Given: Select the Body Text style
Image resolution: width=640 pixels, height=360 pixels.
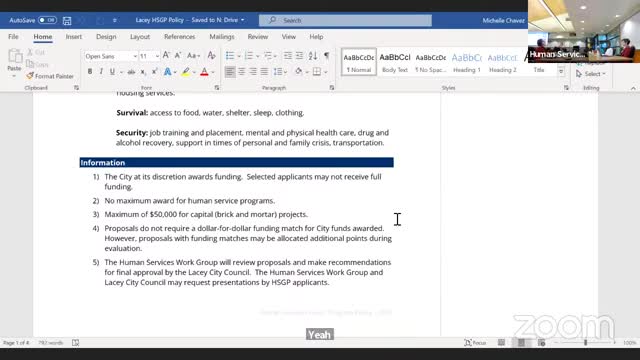Looking at the screenshot, I should [x=395, y=62].
